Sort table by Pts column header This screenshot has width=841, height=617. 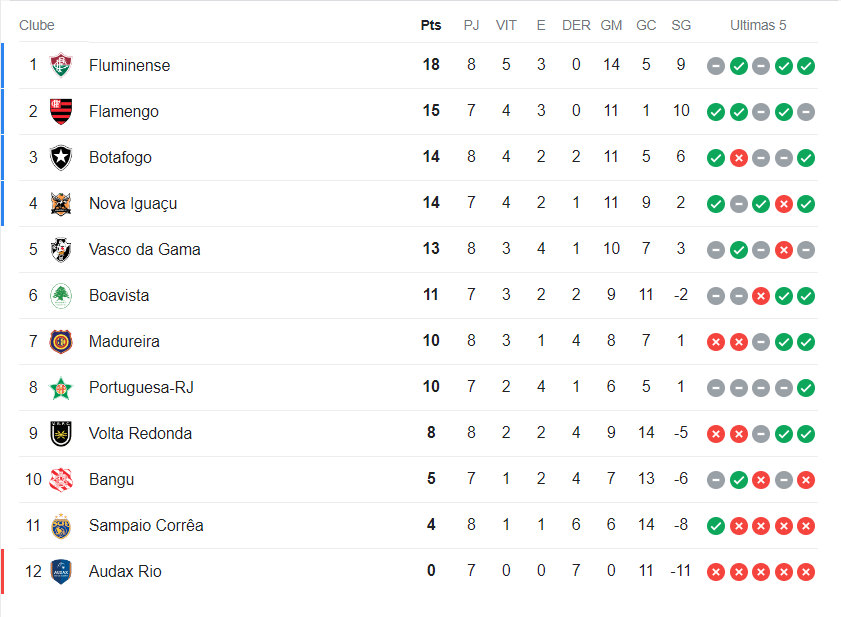[431, 25]
